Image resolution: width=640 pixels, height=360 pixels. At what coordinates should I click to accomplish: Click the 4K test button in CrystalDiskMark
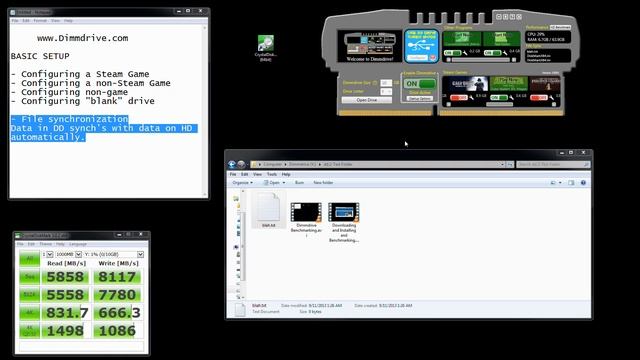point(29,313)
